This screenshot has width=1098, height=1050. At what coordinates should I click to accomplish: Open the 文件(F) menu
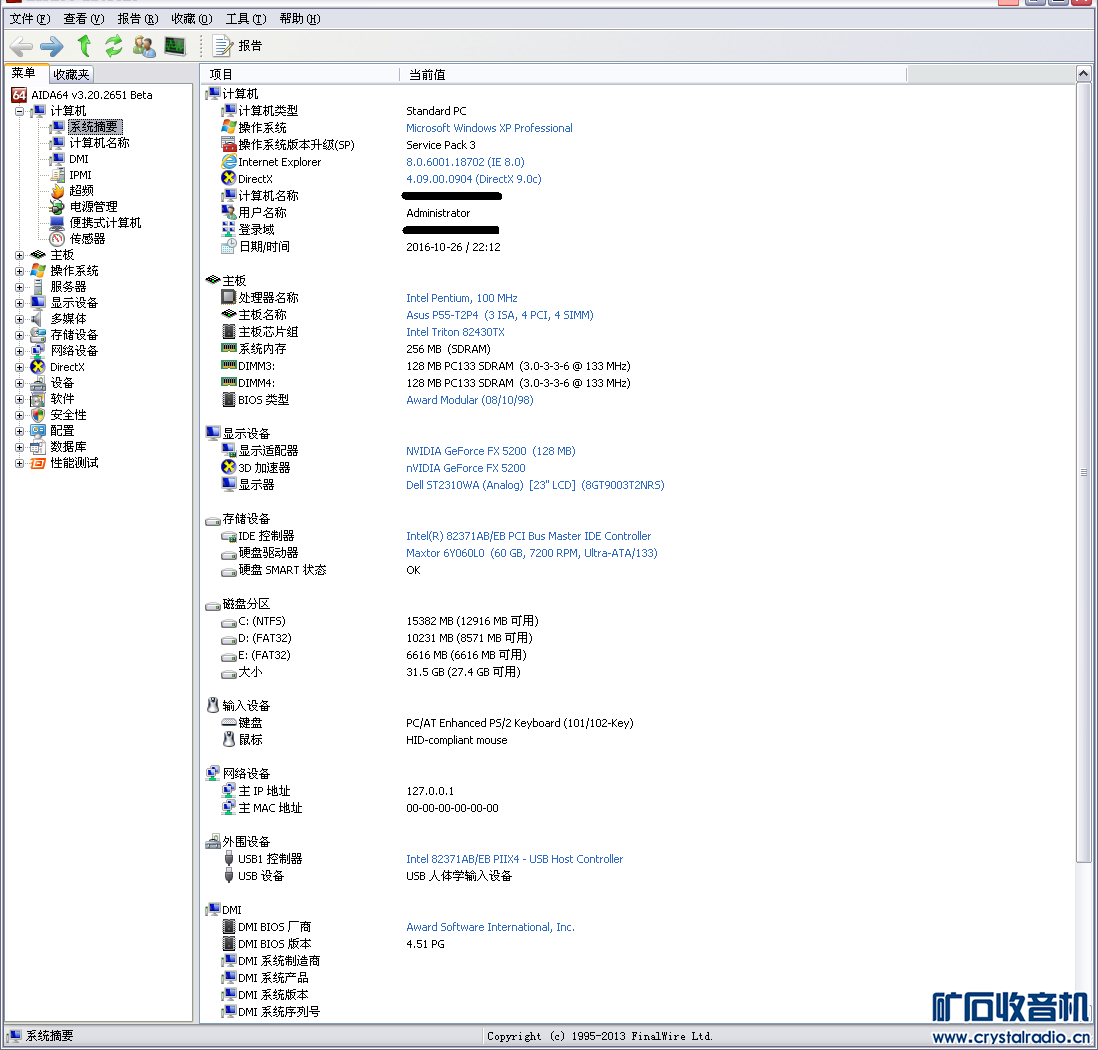click(29, 19)
